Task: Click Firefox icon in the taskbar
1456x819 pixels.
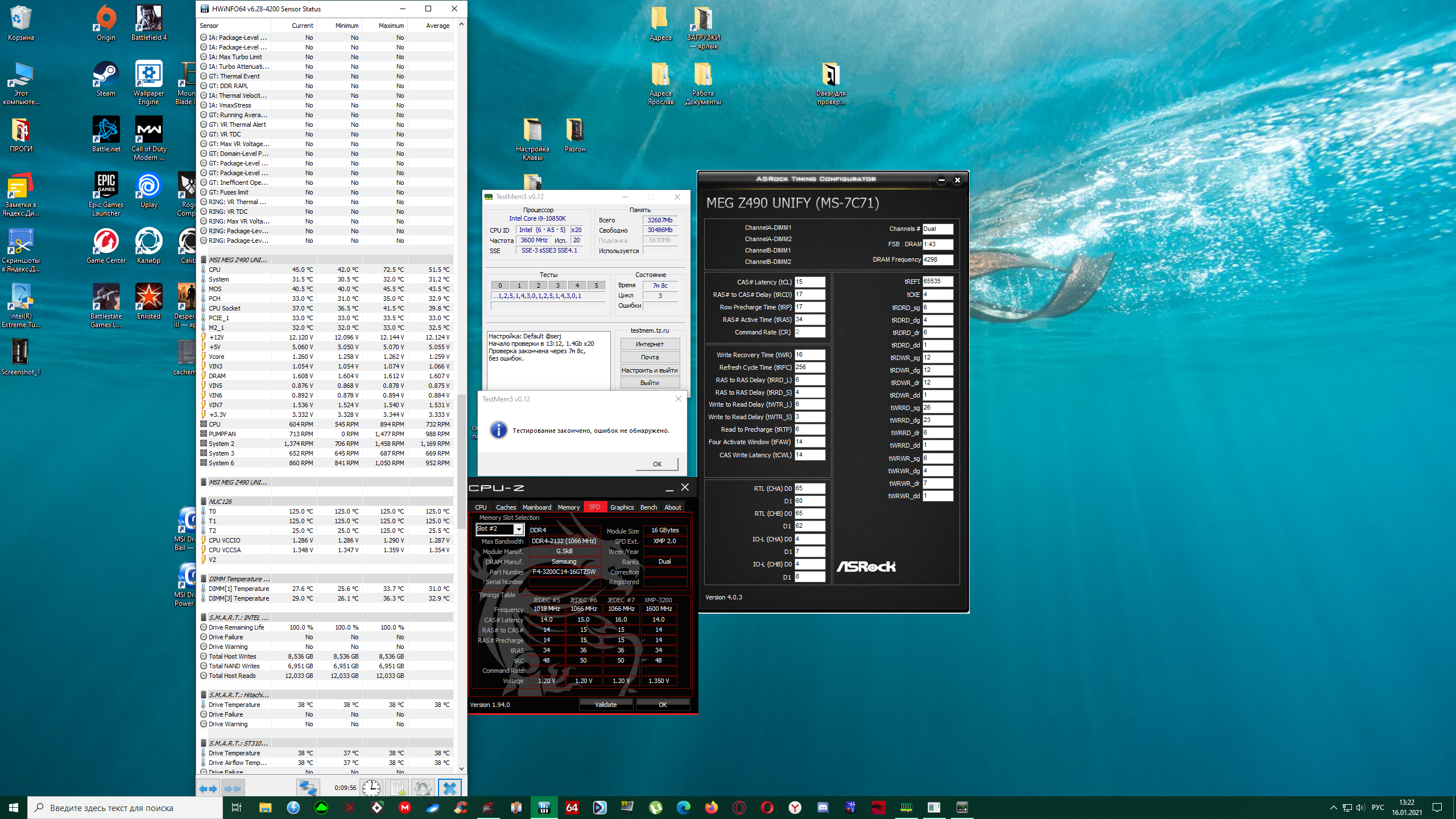Action: pos(711,808)
